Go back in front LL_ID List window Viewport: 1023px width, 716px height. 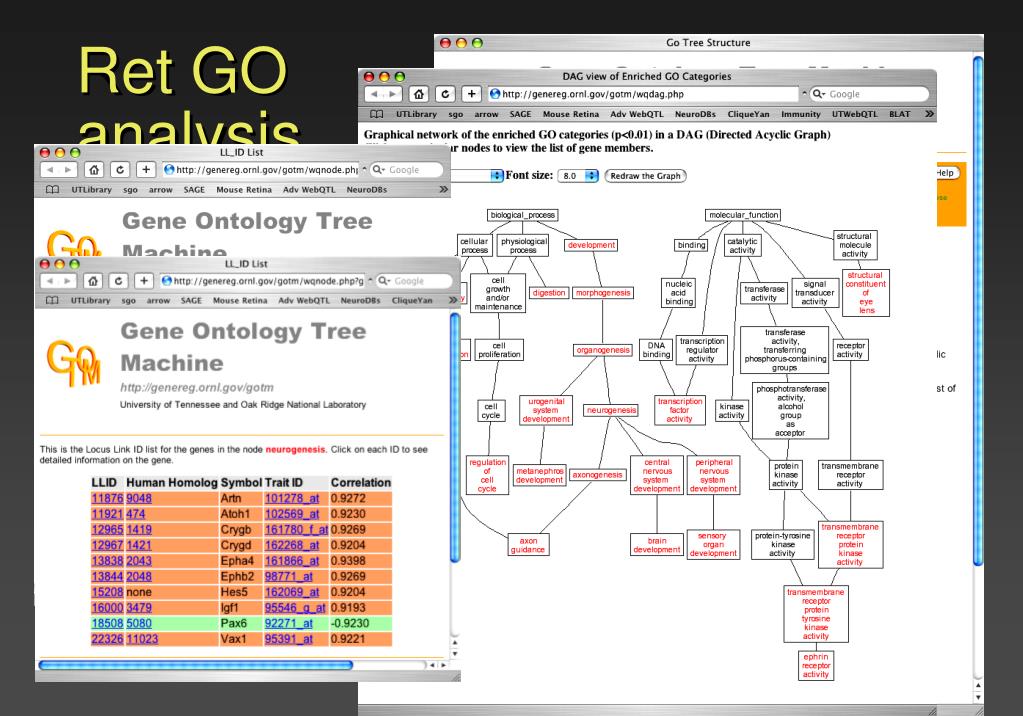coord(49,281)
